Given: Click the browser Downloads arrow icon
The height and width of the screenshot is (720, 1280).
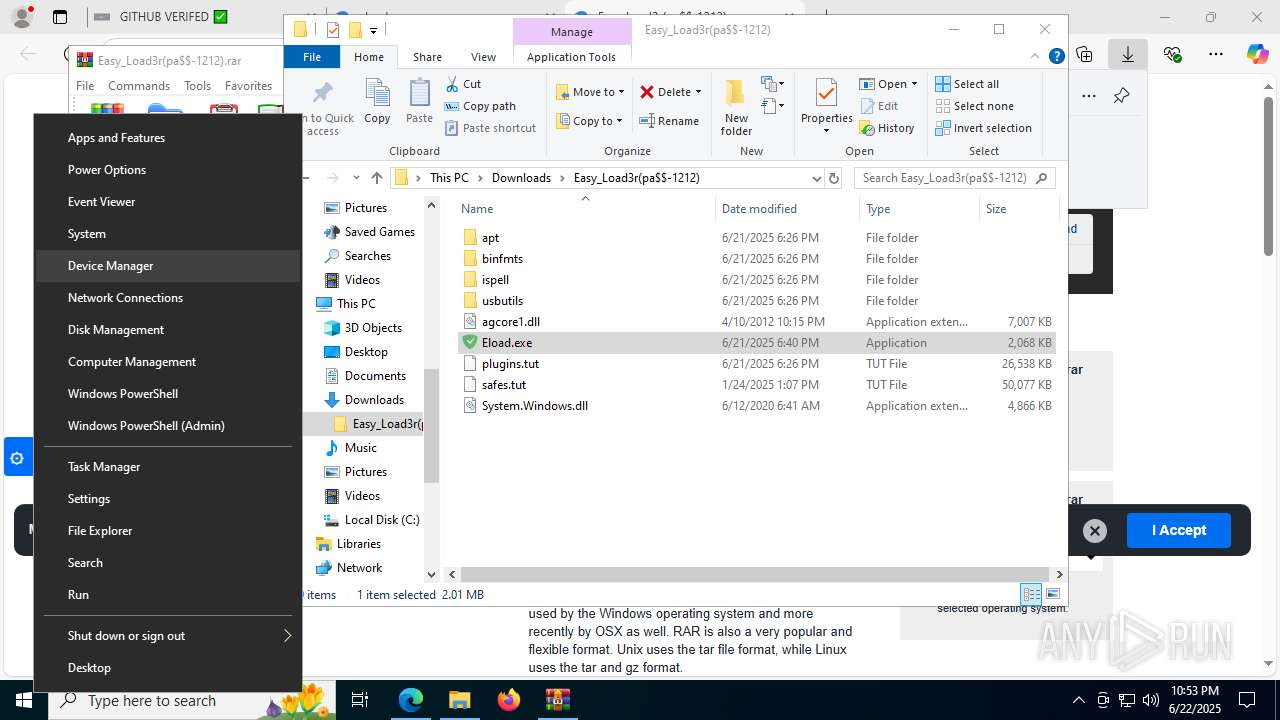Looking at the screenshot, I should 1127,55.
